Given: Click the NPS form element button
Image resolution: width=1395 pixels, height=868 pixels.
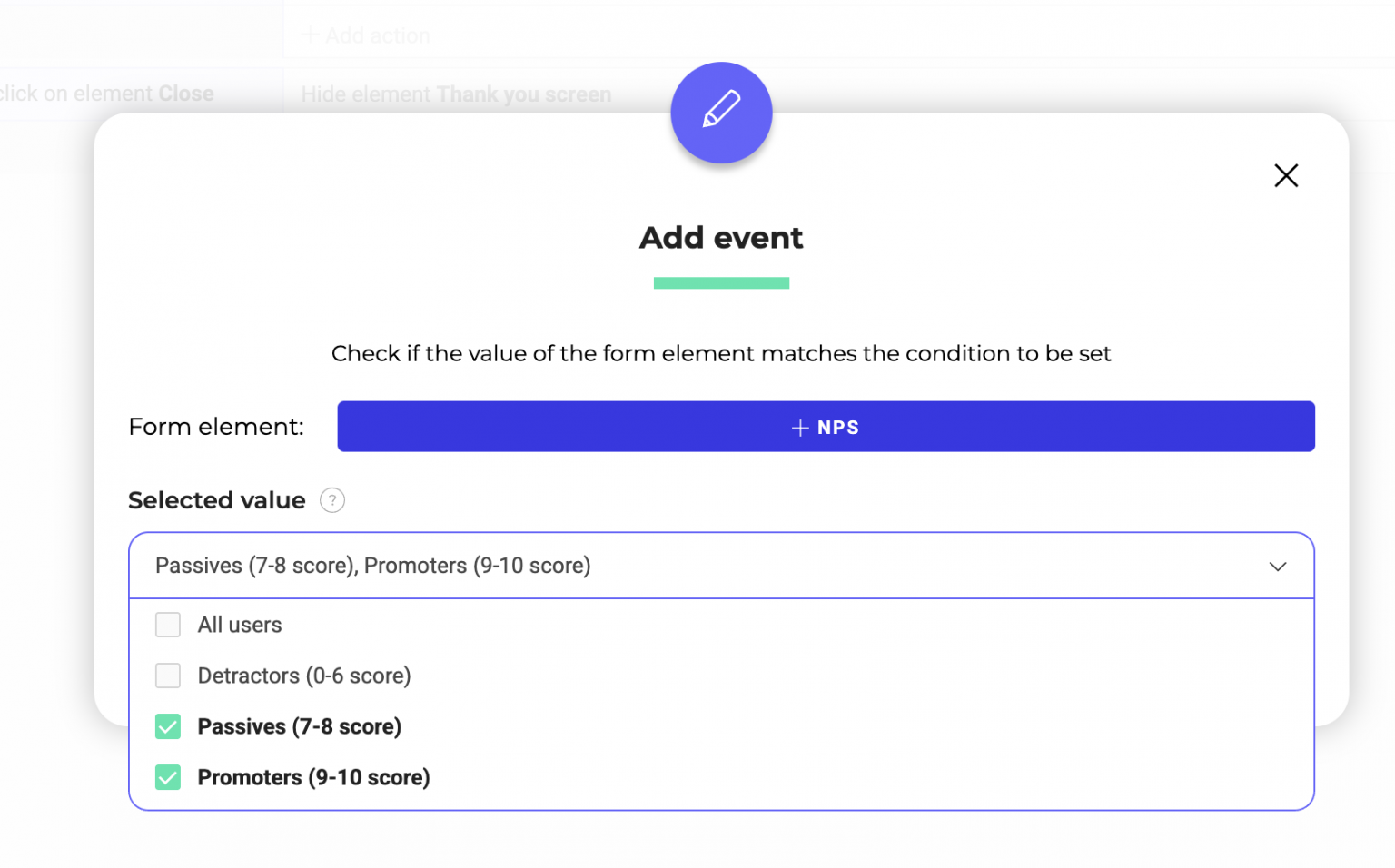Looking at the screenshot, I should tap(825, 427).
